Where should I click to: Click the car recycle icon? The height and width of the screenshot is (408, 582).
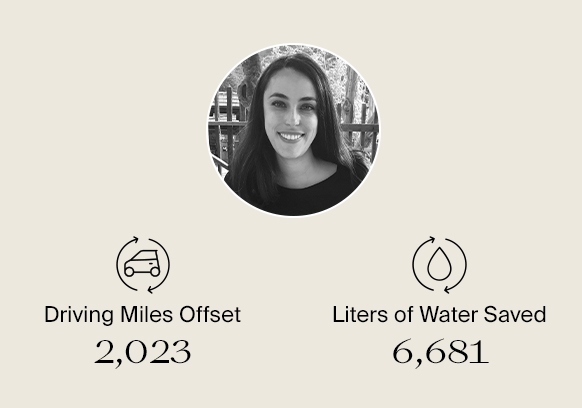[x=143, y=265]
